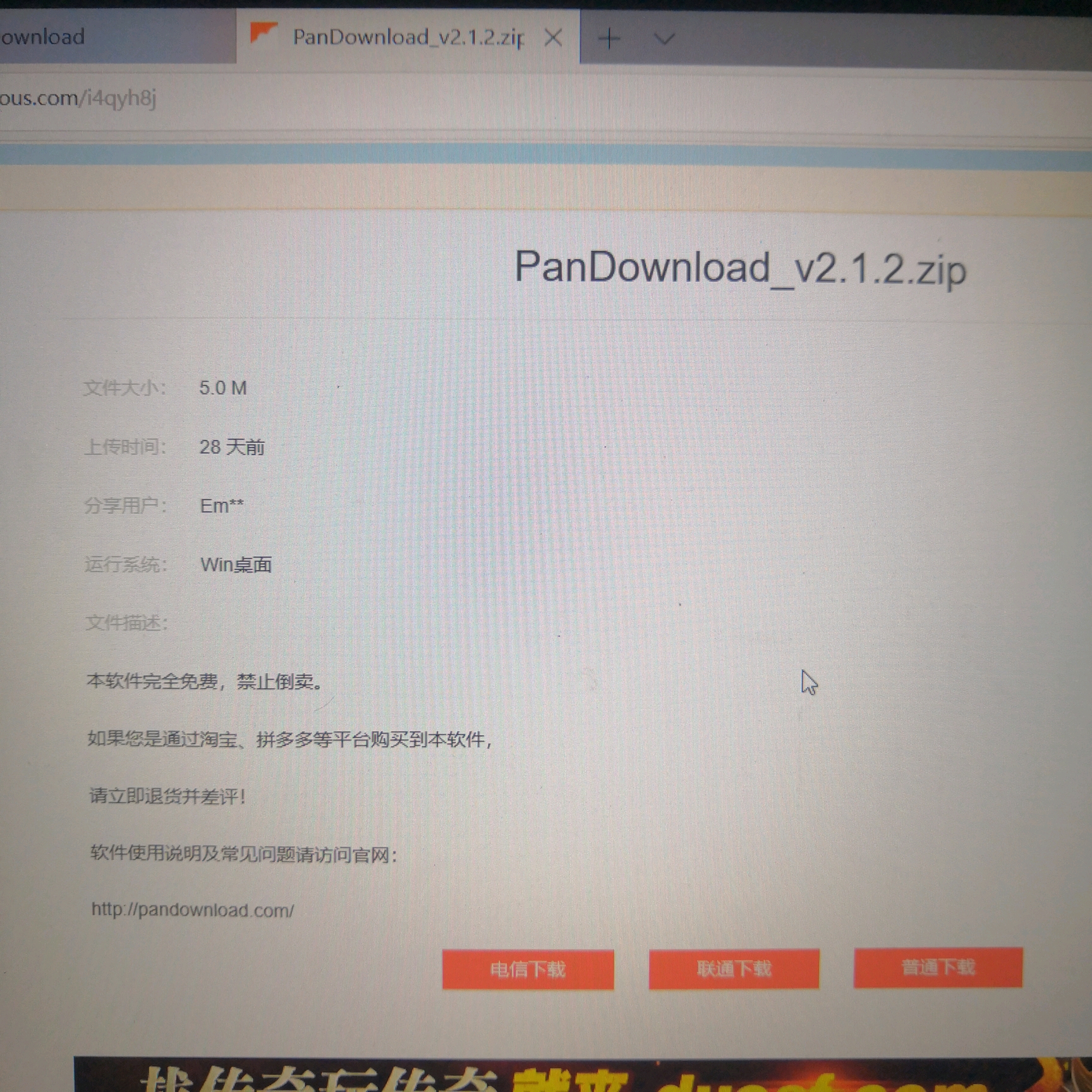Viewport: 1092px width, 1092px height.
Task: Open the http://pandownload.com/ link
Action: click(193, 910)
